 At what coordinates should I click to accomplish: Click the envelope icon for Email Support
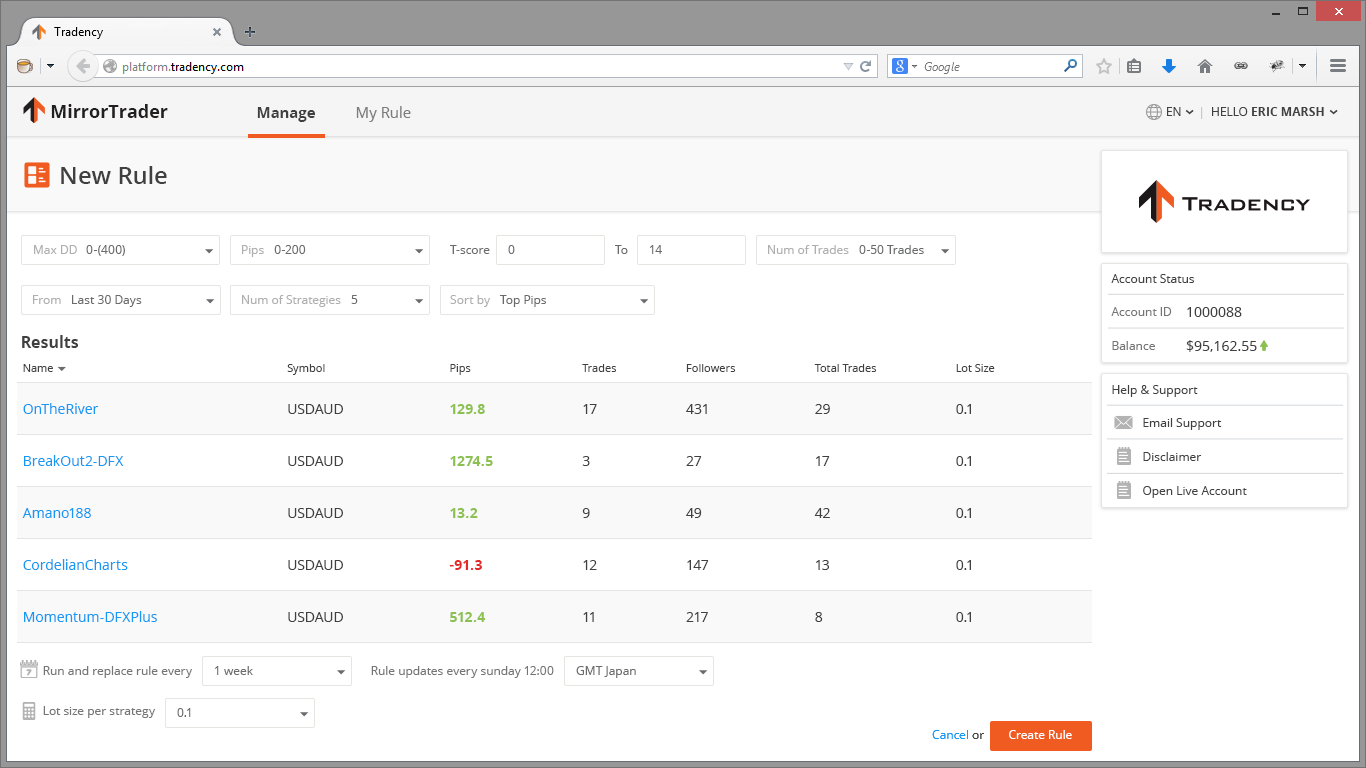click(1124, 423)
